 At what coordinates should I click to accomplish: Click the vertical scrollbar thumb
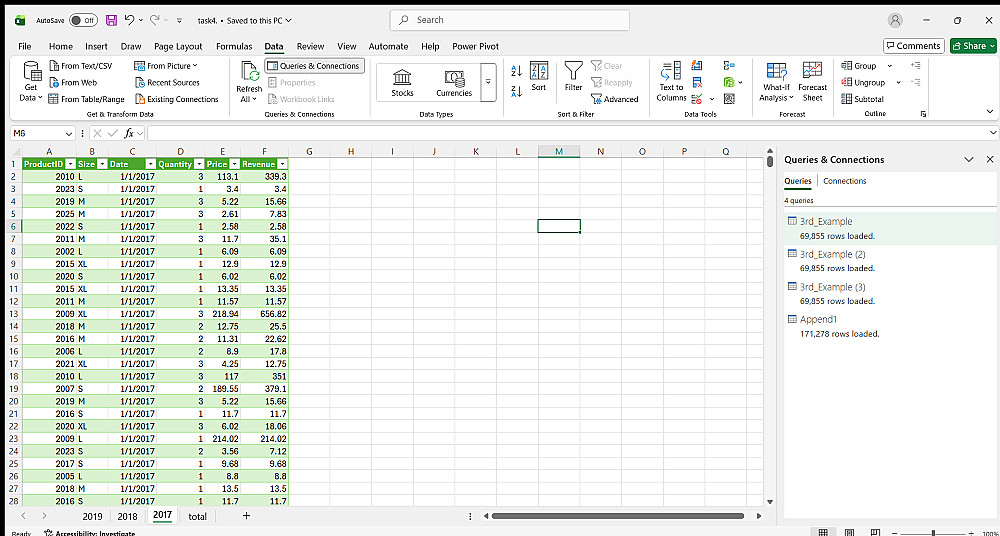click(770, 161)
